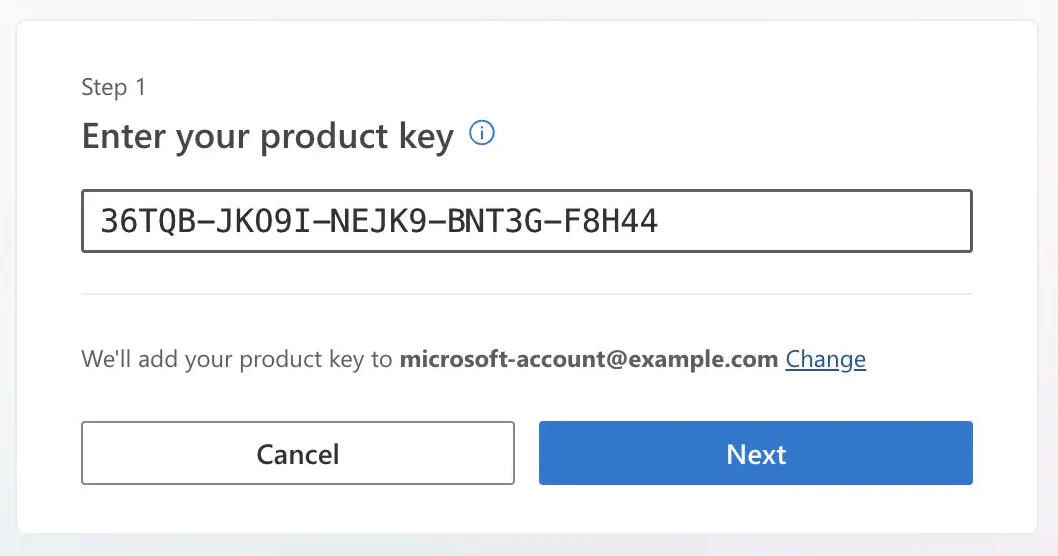Focus the product key input field

pos(526,221)
